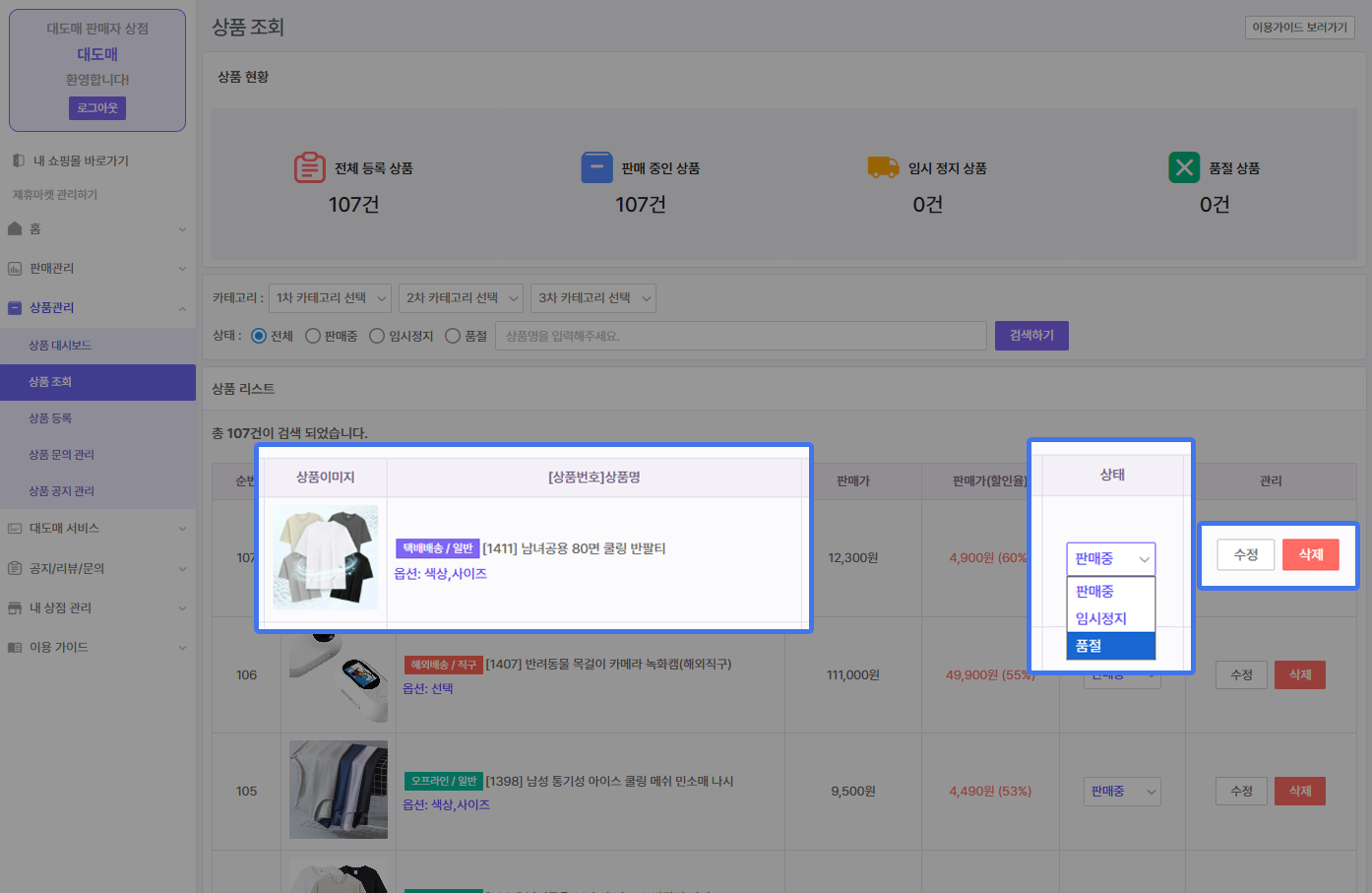Screen dimensions: 1372x893
Task: Open 상품 등록 in the sidebar submenu
Action: pyautogui.click(x=50, y=418)
